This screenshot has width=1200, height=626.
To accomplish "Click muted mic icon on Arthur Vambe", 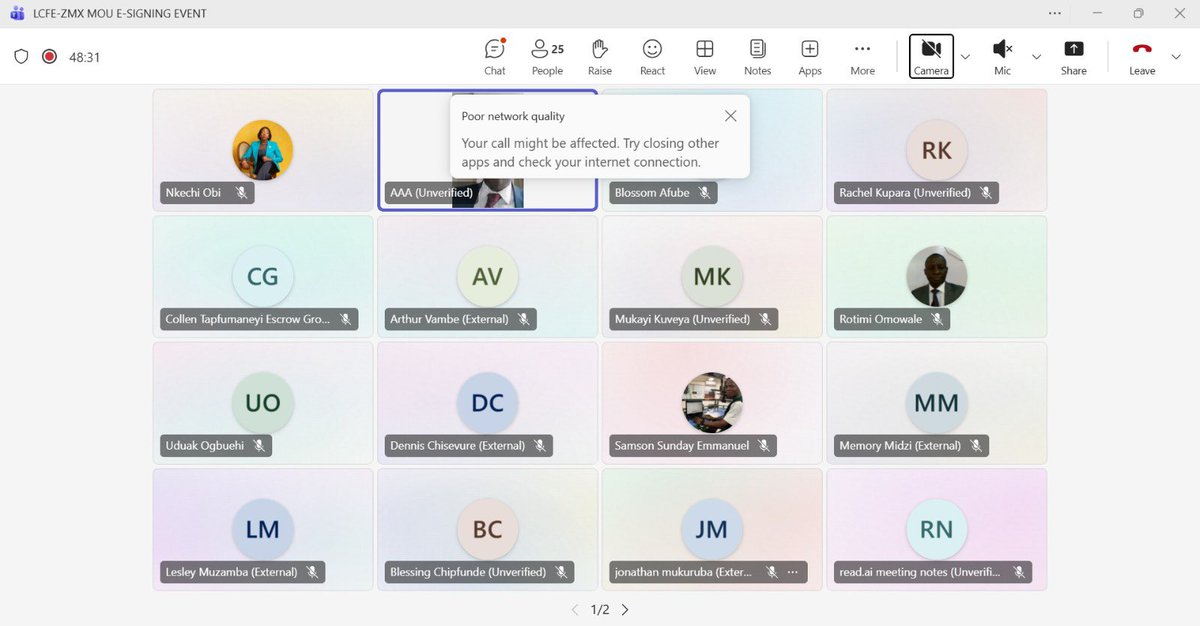I will [524, 319].
